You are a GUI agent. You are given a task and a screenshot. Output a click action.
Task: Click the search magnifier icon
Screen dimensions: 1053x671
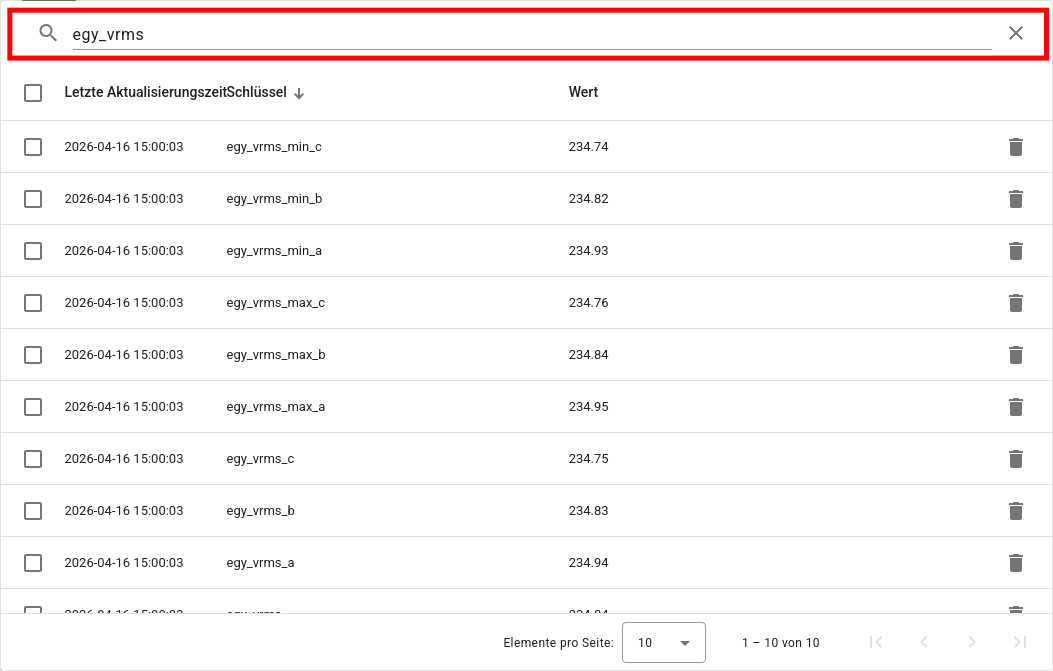pos(48,33)
